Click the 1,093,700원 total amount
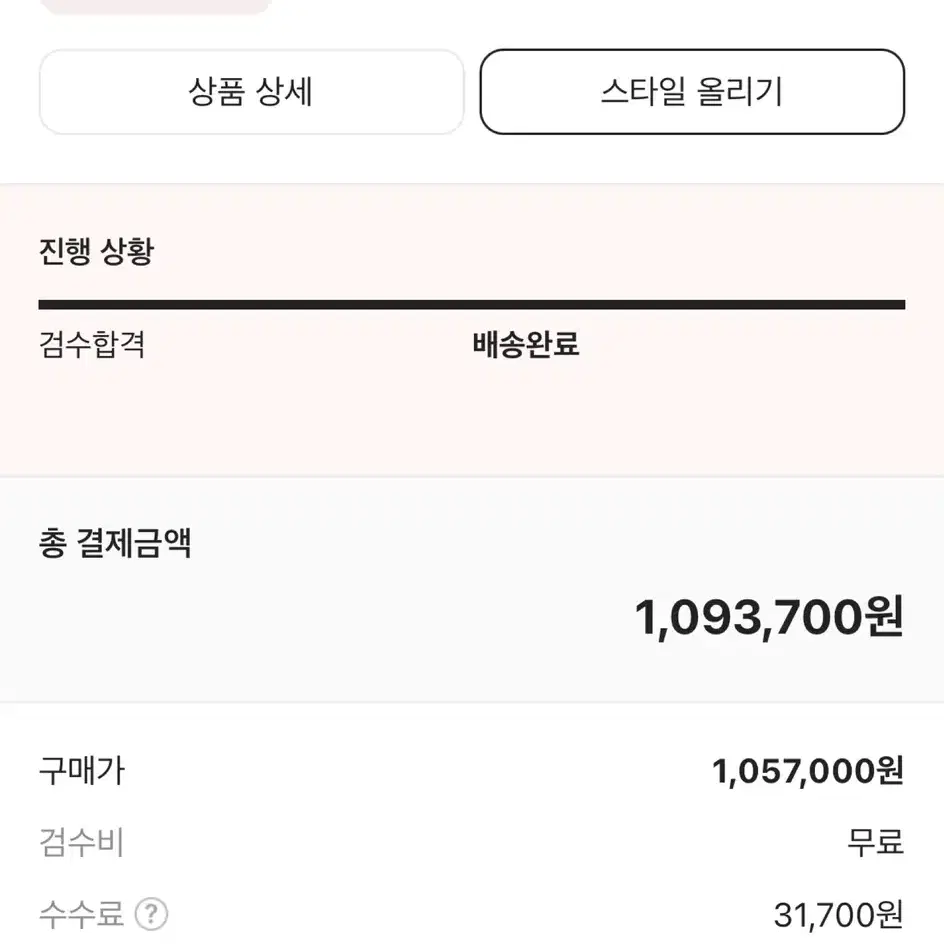Image resolution: width=944 pixels, height=944 pixels. [x=769, y=617]
